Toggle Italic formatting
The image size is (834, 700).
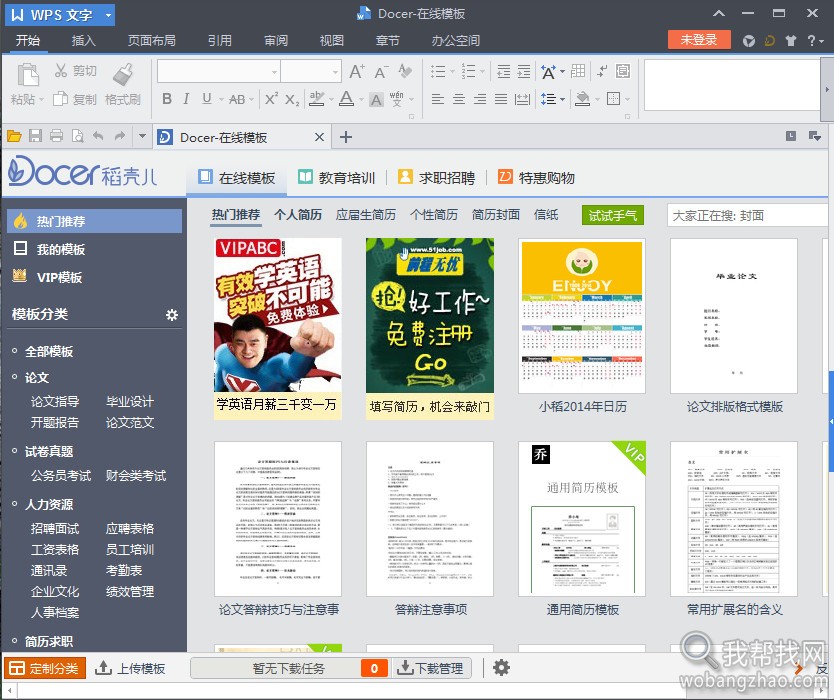[x=186, y=99]
